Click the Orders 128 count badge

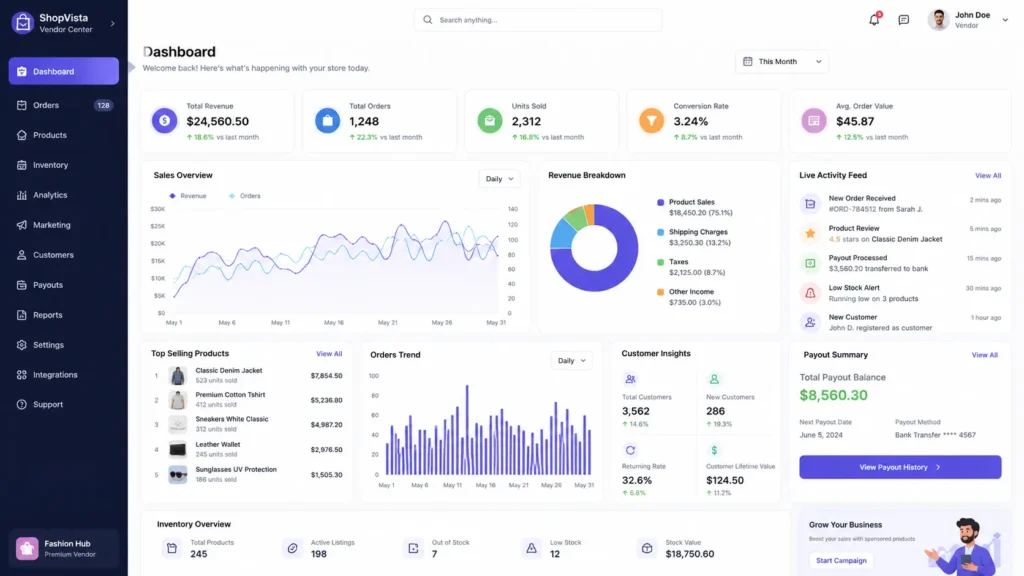click(x=103, y=105)
